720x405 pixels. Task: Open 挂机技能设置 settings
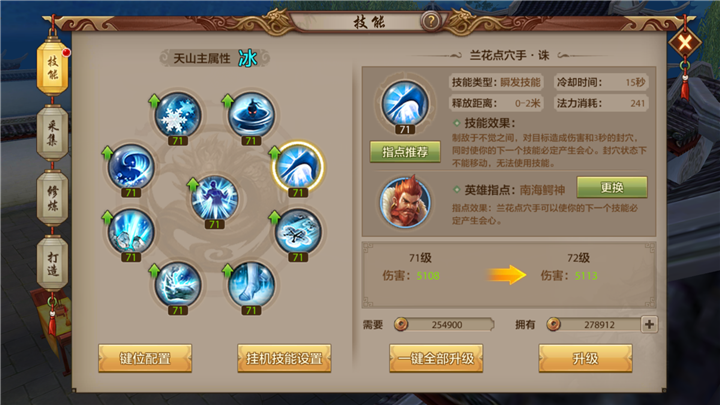[284, 358]
